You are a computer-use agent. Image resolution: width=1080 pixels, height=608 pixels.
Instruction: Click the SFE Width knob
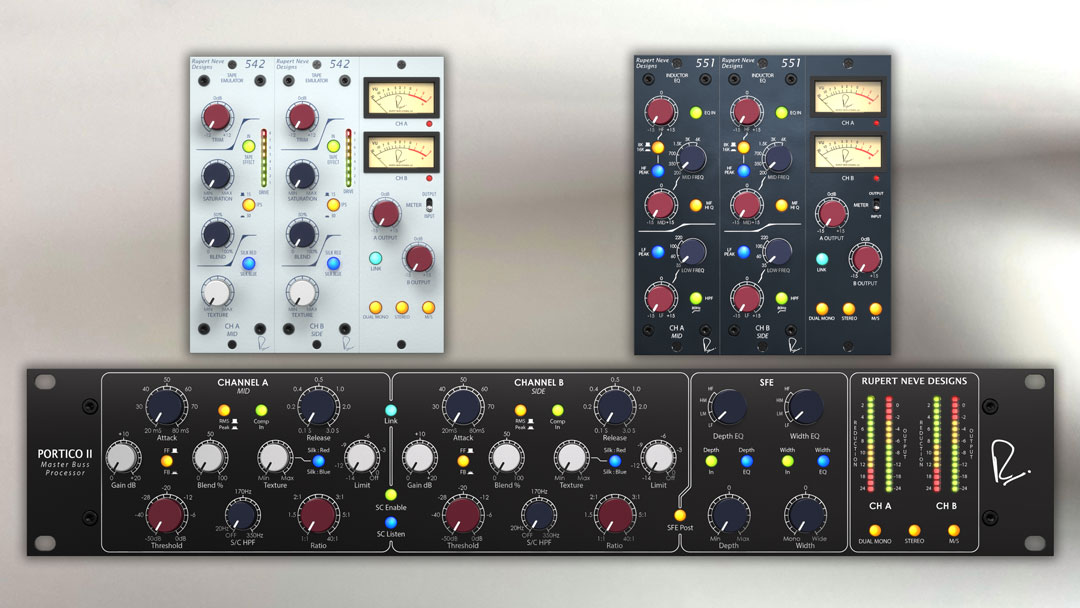[804, 515]
